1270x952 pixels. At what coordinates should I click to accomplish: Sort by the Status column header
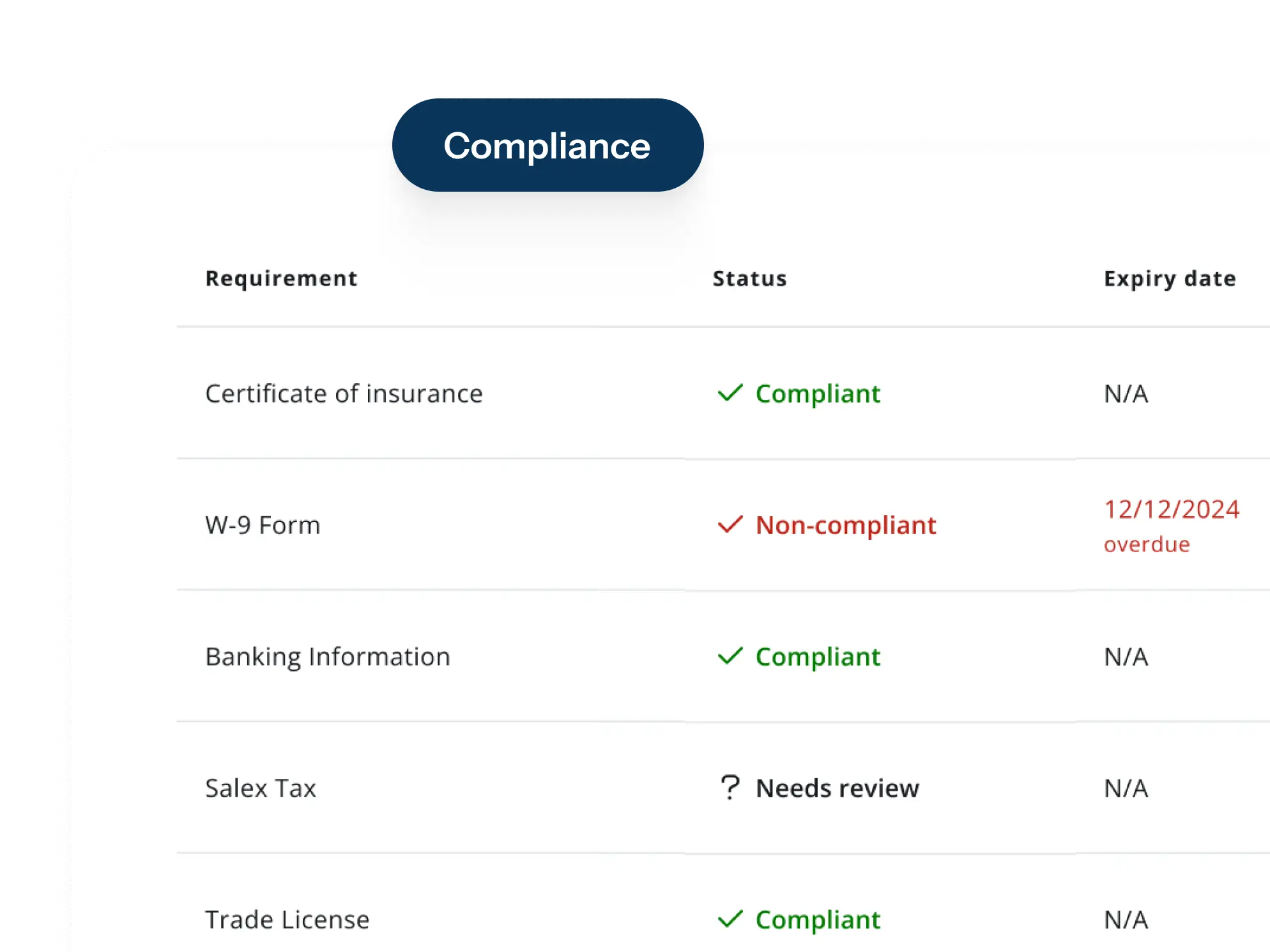tap(749, 279)
